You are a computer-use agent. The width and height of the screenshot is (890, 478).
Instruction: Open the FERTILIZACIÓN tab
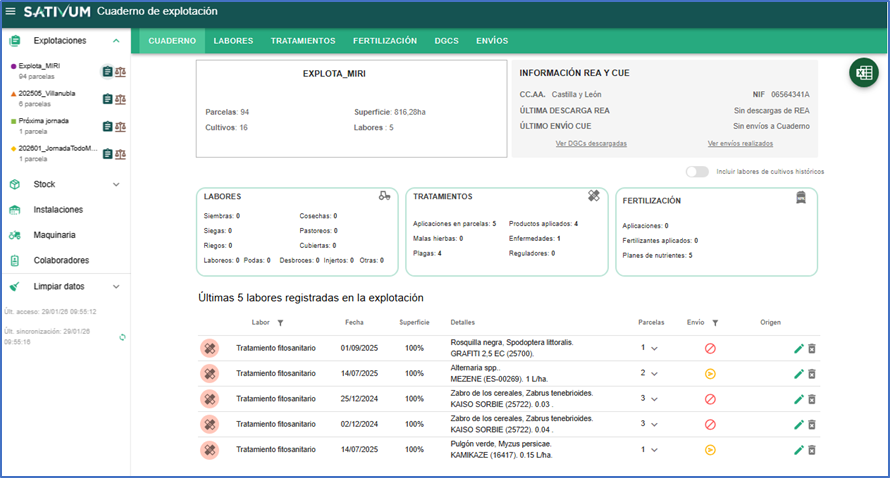[384, 41]
